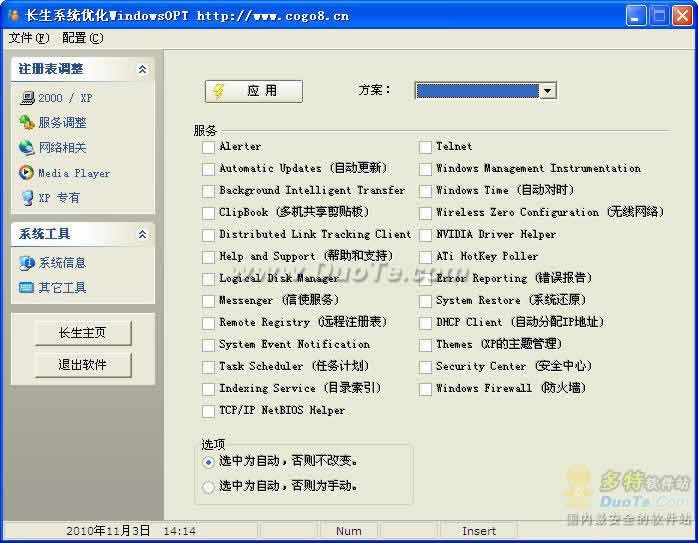
Task: Click the 长生主页 button
Action: tap(83, 332)
